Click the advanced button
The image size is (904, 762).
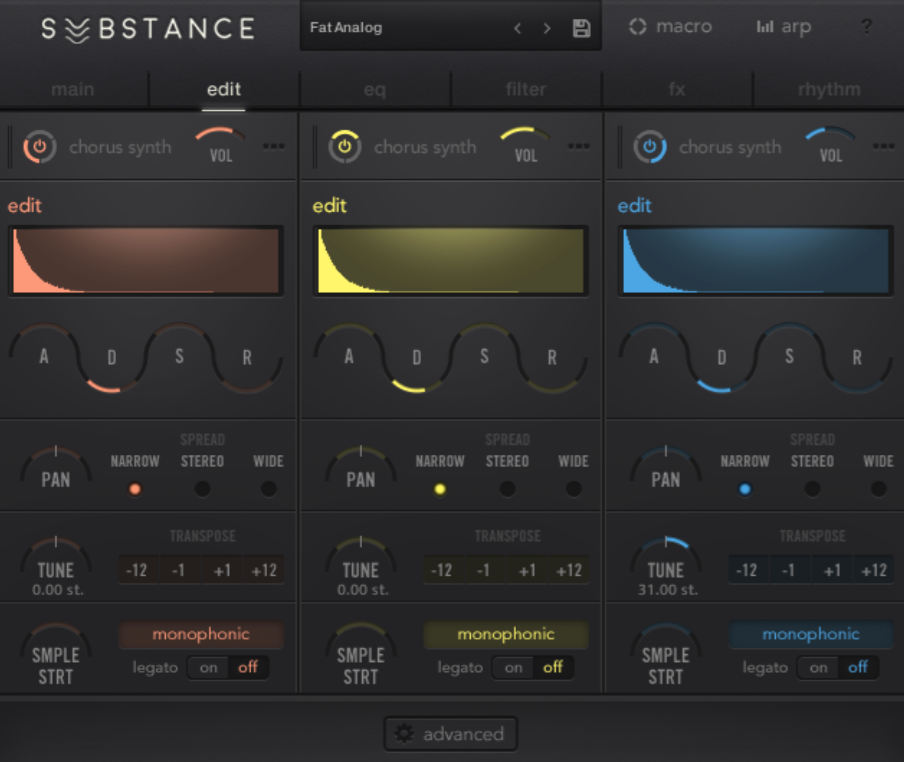451,734
